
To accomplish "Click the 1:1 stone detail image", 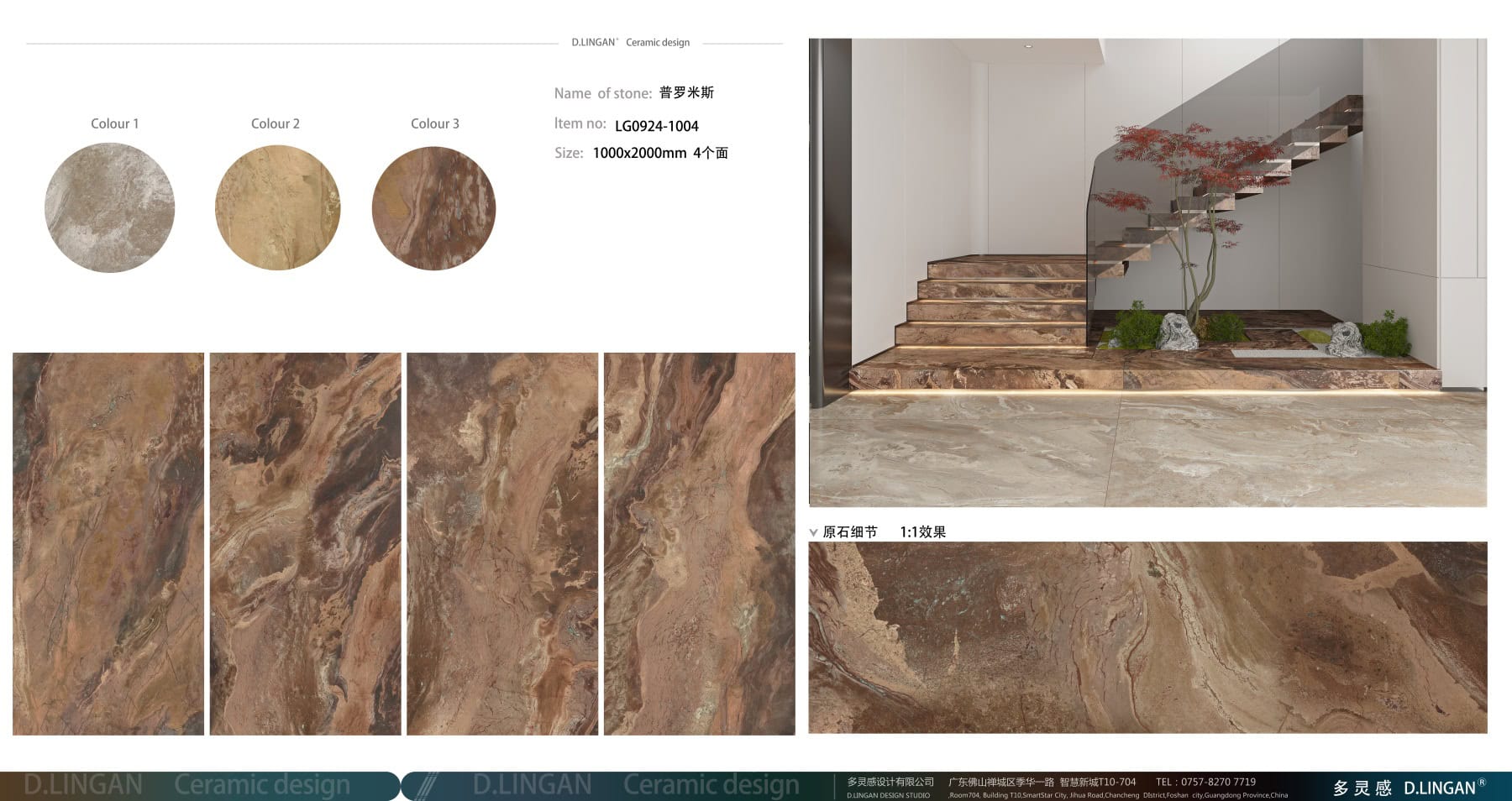I will (1147, 637).
